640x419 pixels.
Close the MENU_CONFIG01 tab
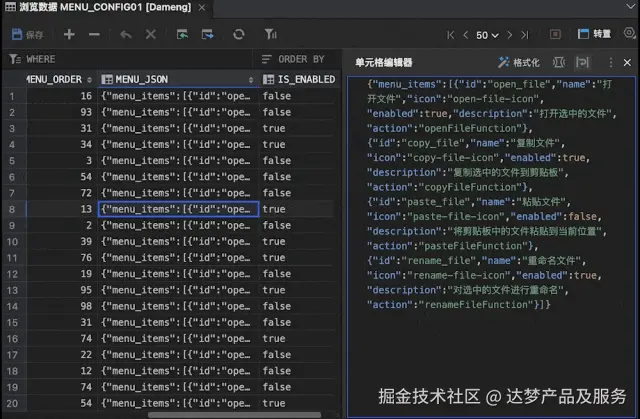[x=202, y=7]
